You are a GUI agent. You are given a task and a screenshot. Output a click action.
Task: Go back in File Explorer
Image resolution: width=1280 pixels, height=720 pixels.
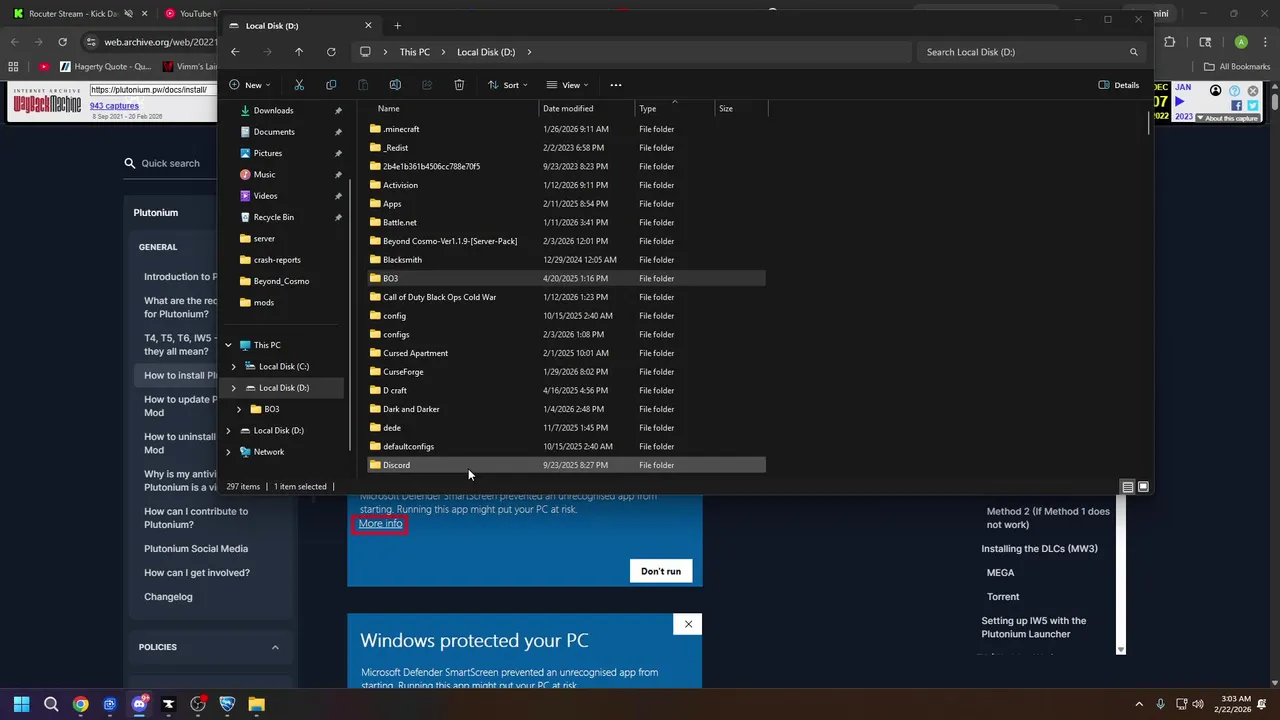(x=235, y=52)
